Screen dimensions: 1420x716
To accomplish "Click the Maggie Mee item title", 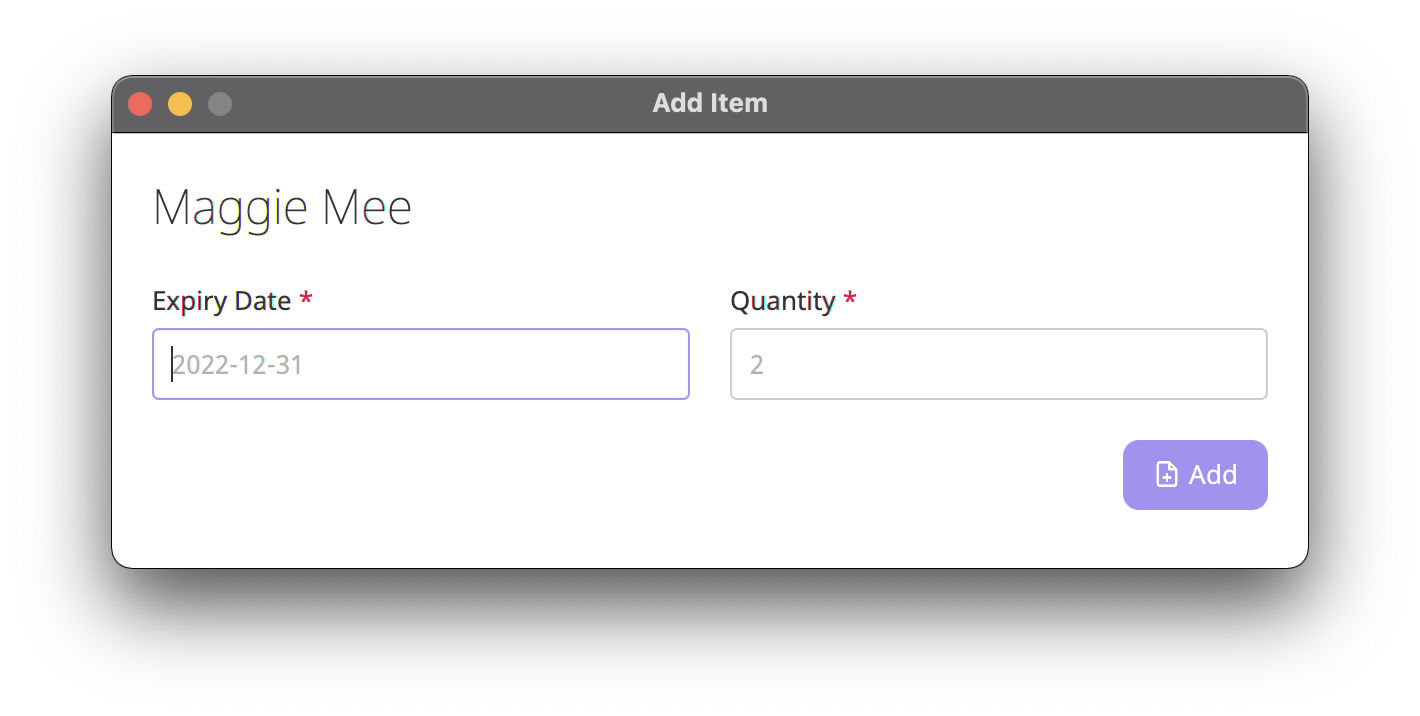I will [x=282, y=207].
